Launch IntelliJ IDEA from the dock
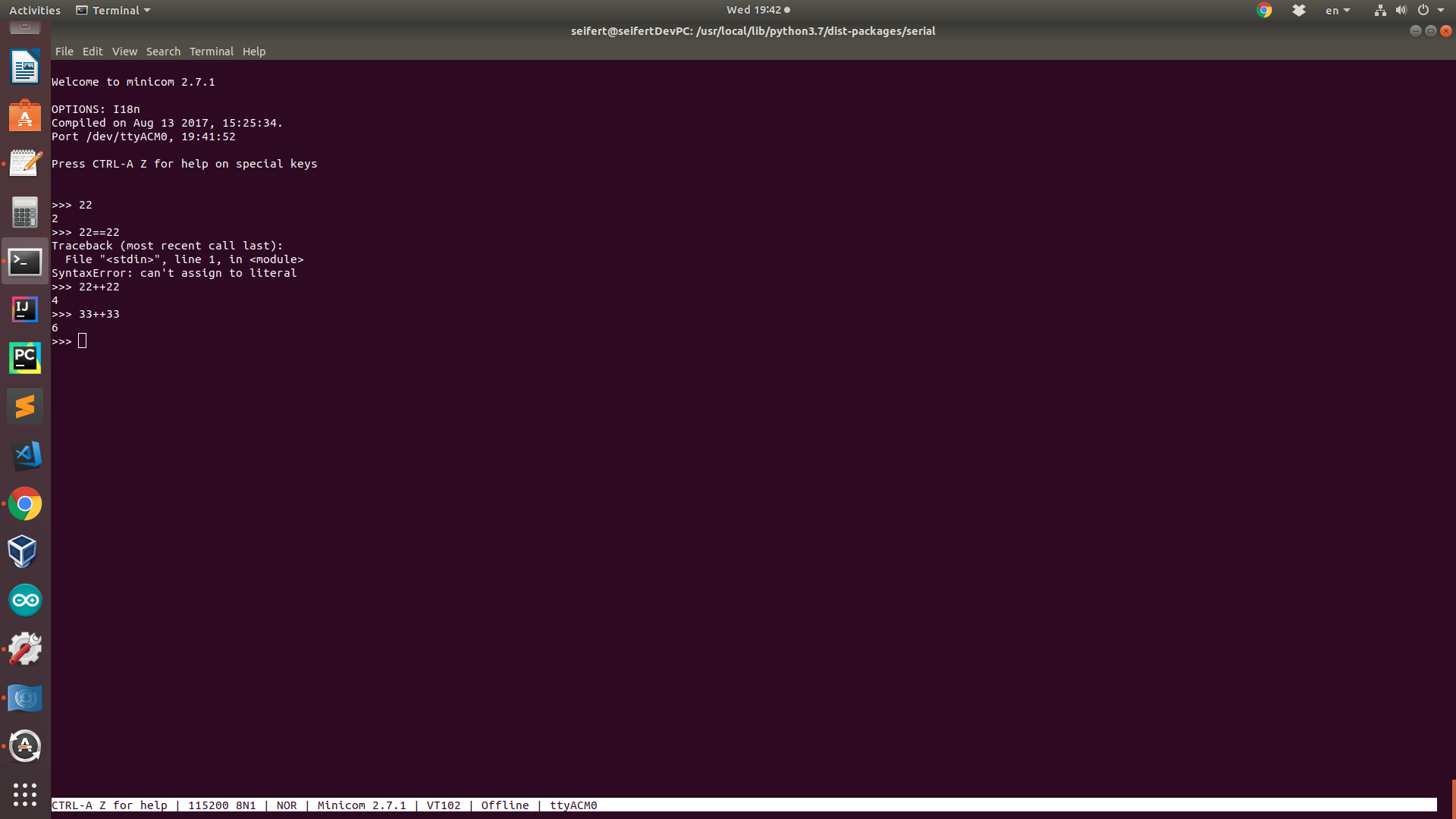This screenshot has height=819, width=1456. click(25, 309)
